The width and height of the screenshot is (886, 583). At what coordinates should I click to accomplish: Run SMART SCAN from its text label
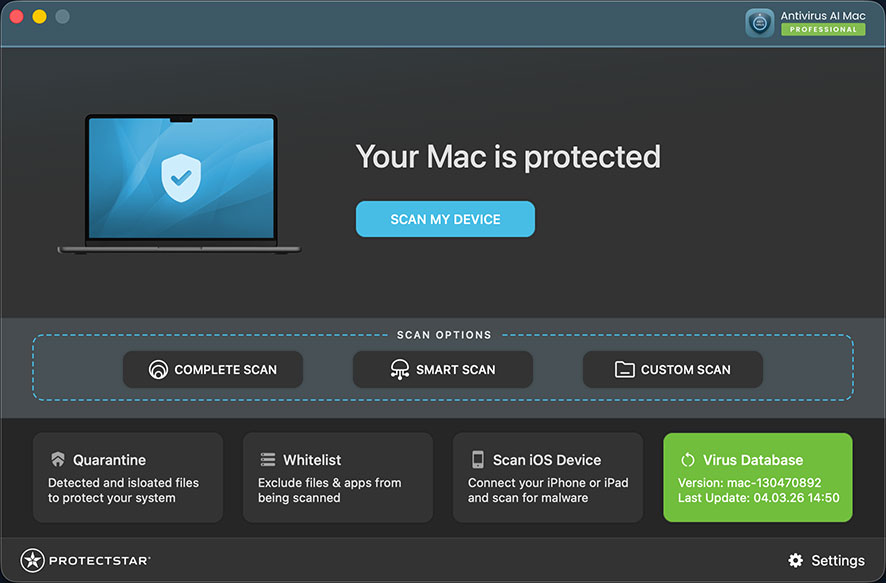click(455, 370)
